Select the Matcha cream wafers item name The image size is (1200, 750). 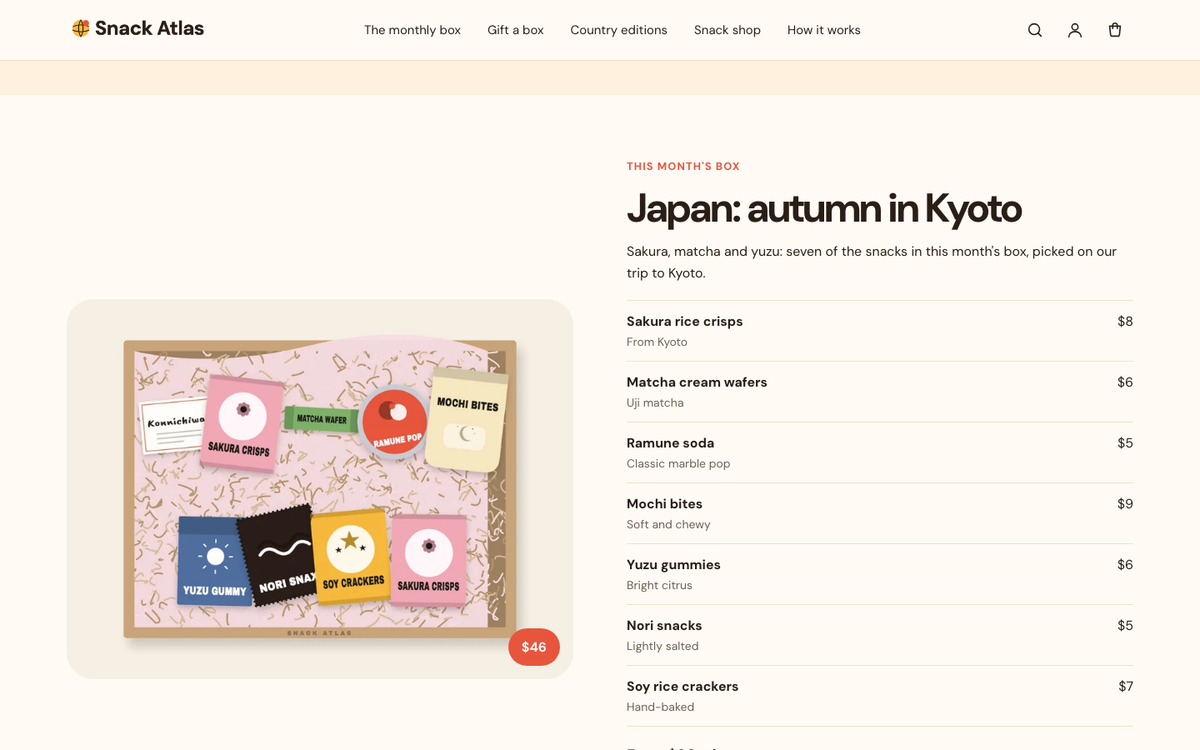click(x=697, y=382)
